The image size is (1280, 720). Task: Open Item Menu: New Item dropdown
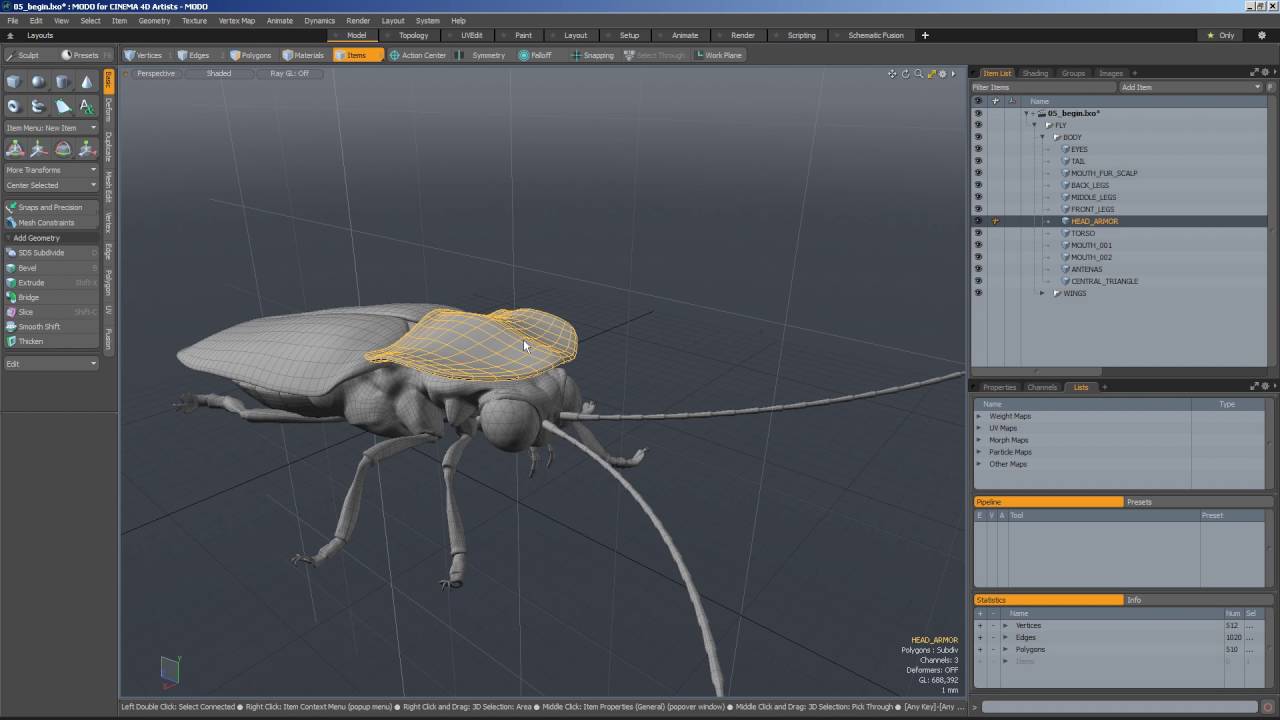tap(51, 128)
